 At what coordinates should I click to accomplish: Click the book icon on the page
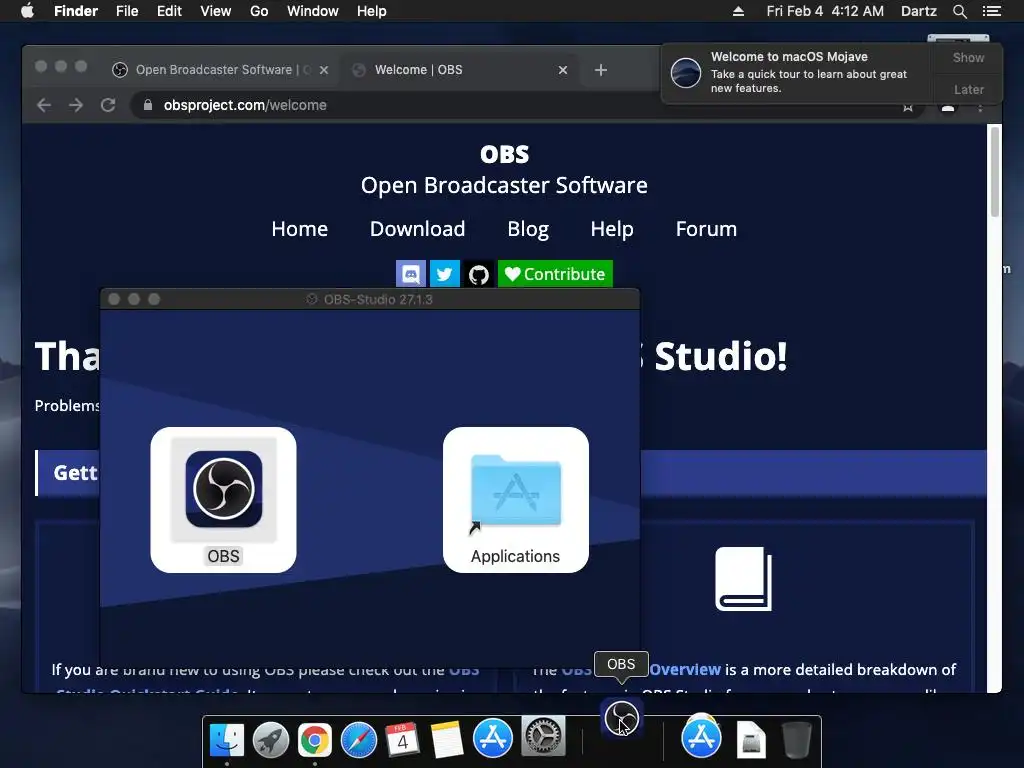coord(743,579)
